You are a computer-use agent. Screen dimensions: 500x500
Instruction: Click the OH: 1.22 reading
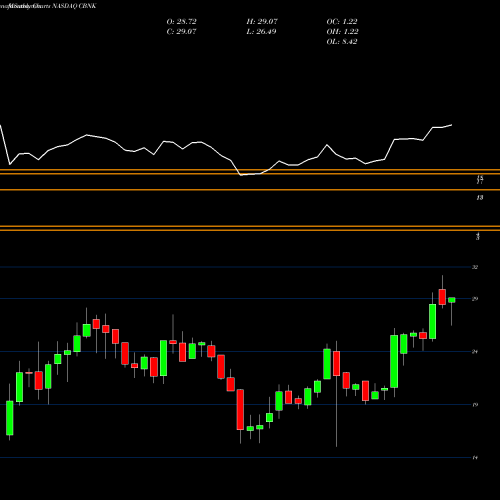[342, 32]
